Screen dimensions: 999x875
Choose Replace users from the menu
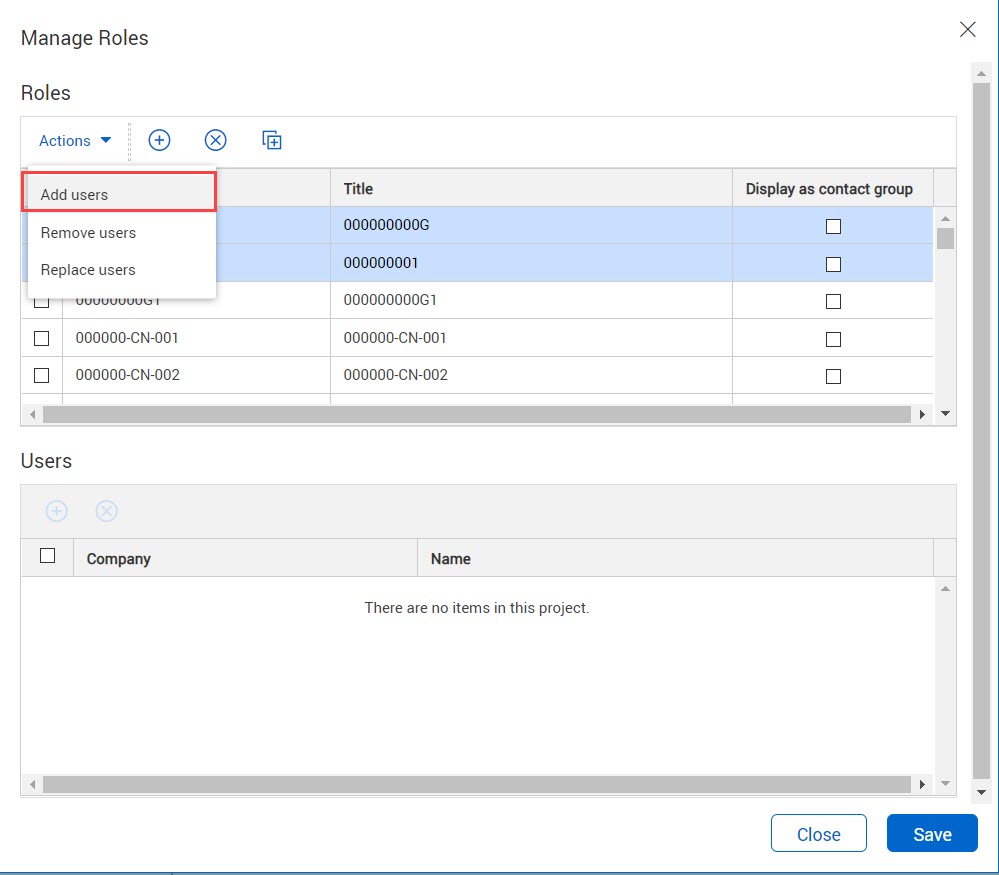(x=88, y=270)
